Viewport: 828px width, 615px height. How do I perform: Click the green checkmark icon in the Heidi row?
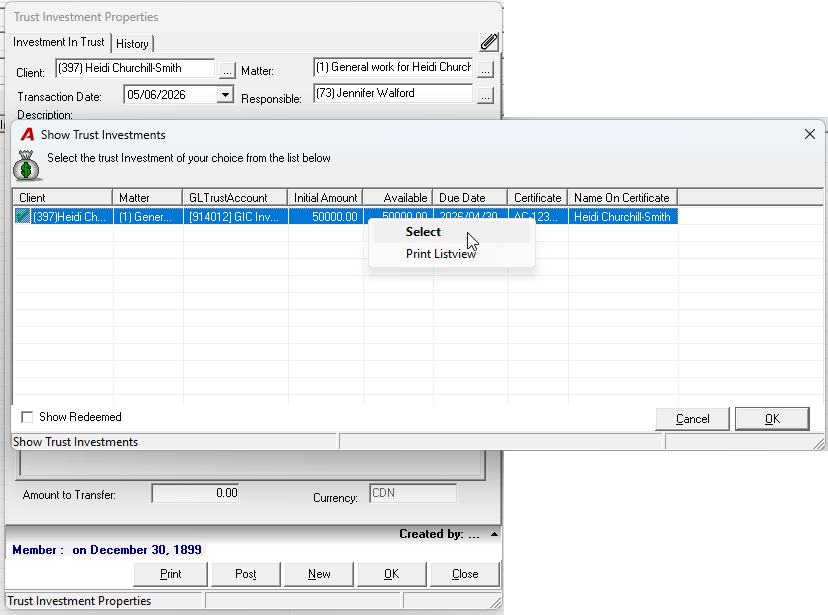pyautogui.click(x=22, y=216)
